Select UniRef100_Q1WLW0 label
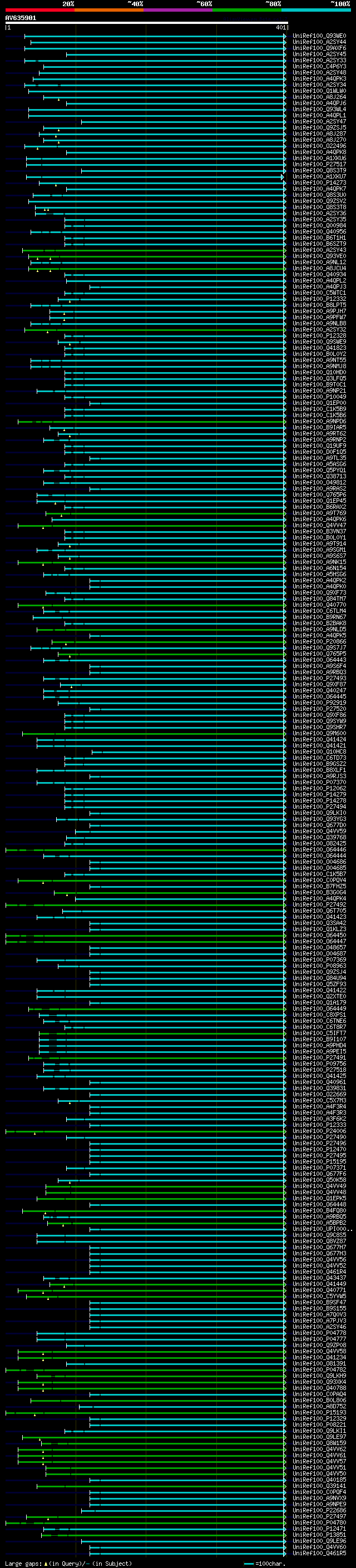 tap(319, 91)
